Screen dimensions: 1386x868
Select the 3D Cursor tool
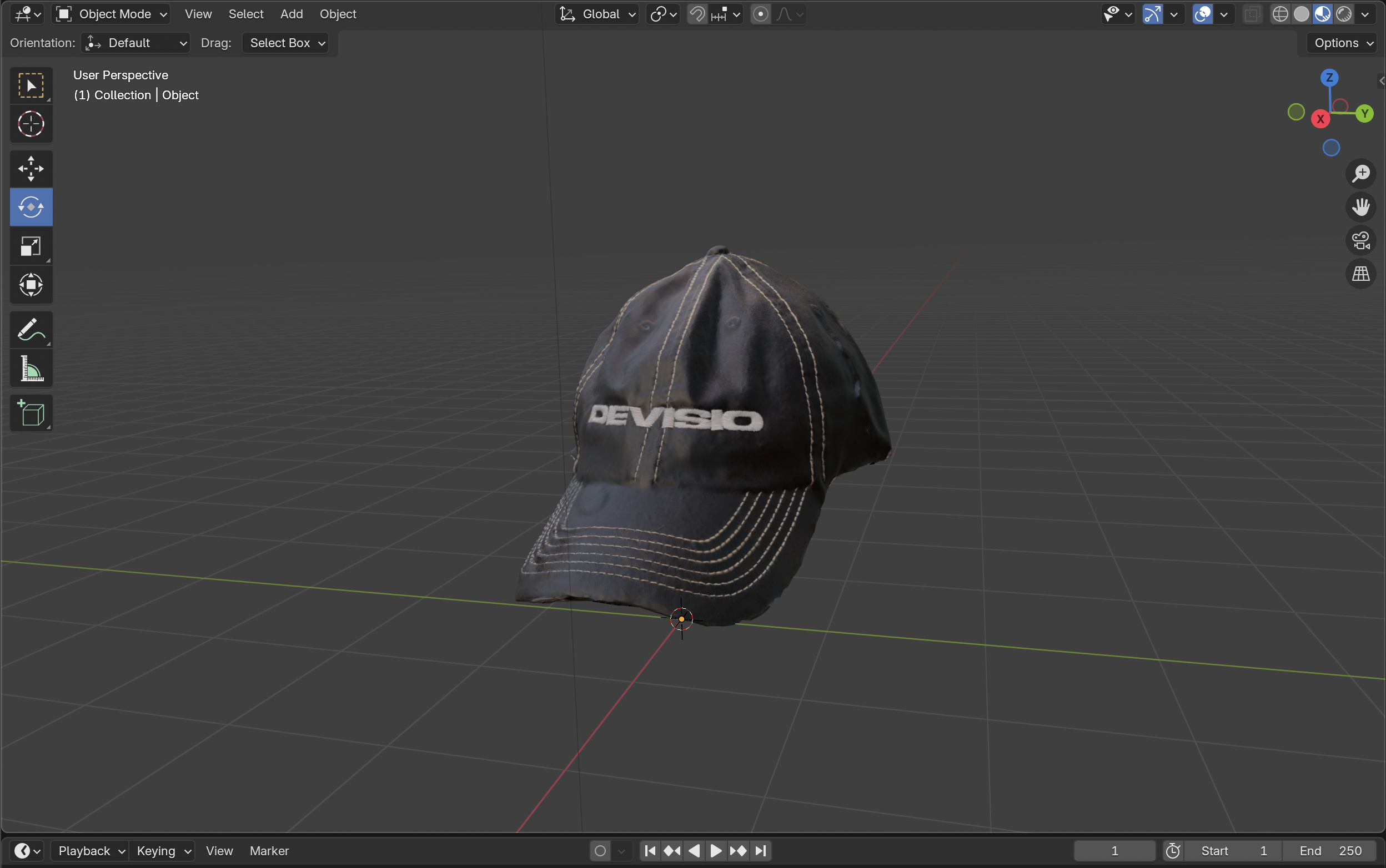[x=31, y=124]
